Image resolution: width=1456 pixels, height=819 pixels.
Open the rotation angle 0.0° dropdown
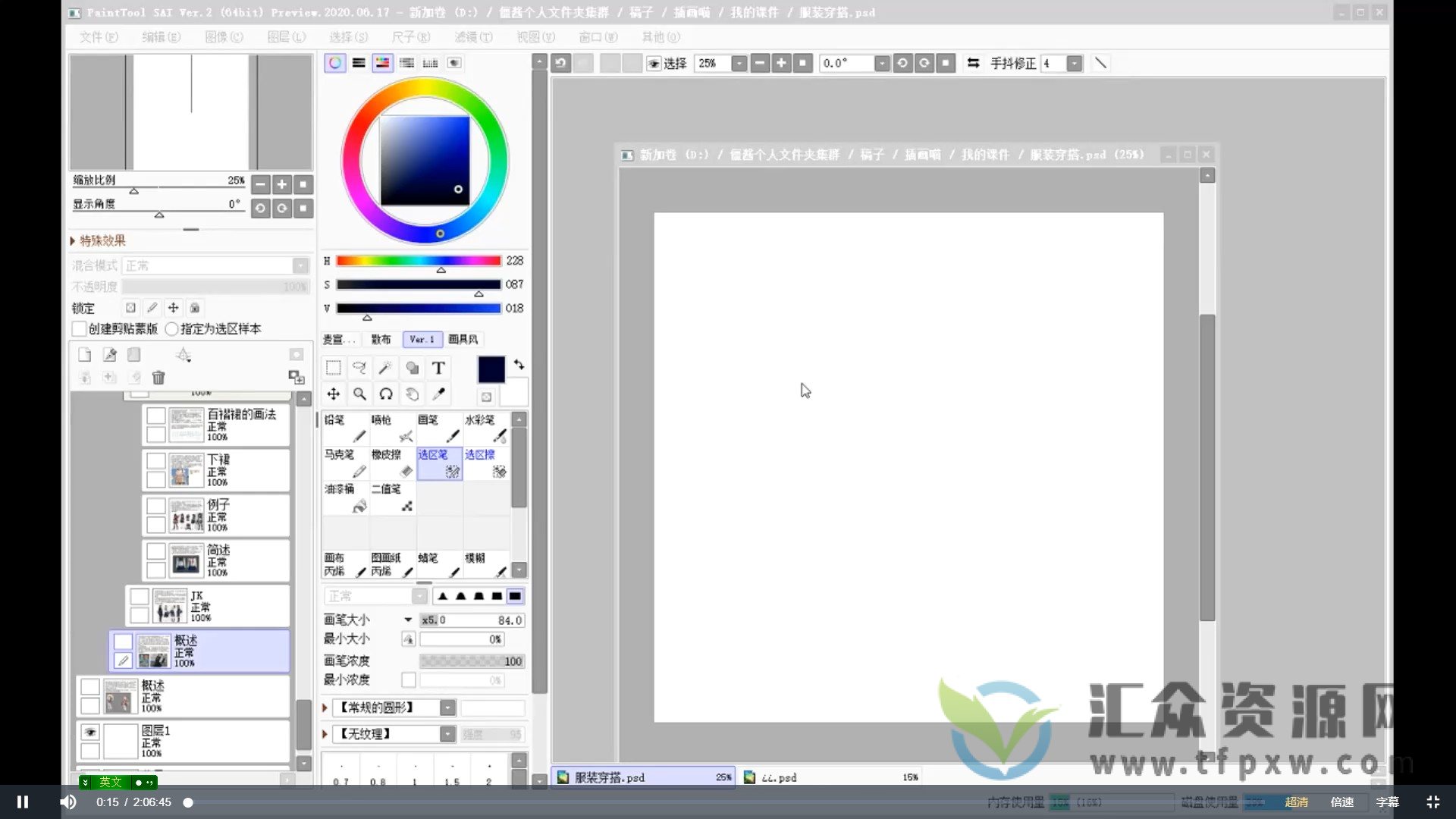point(881,64)
